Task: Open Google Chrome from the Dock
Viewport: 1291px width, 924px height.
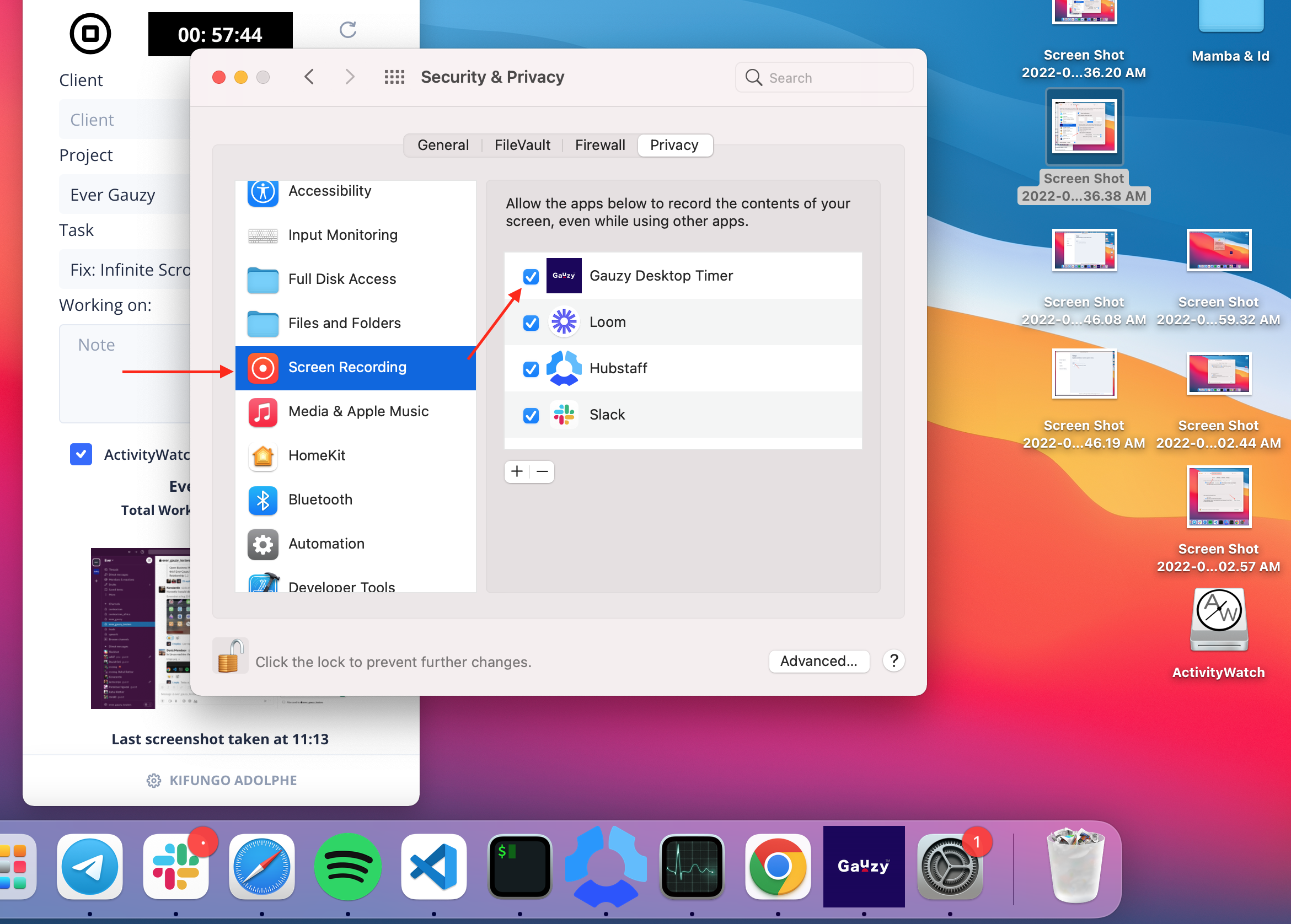Action: (778, 867)
